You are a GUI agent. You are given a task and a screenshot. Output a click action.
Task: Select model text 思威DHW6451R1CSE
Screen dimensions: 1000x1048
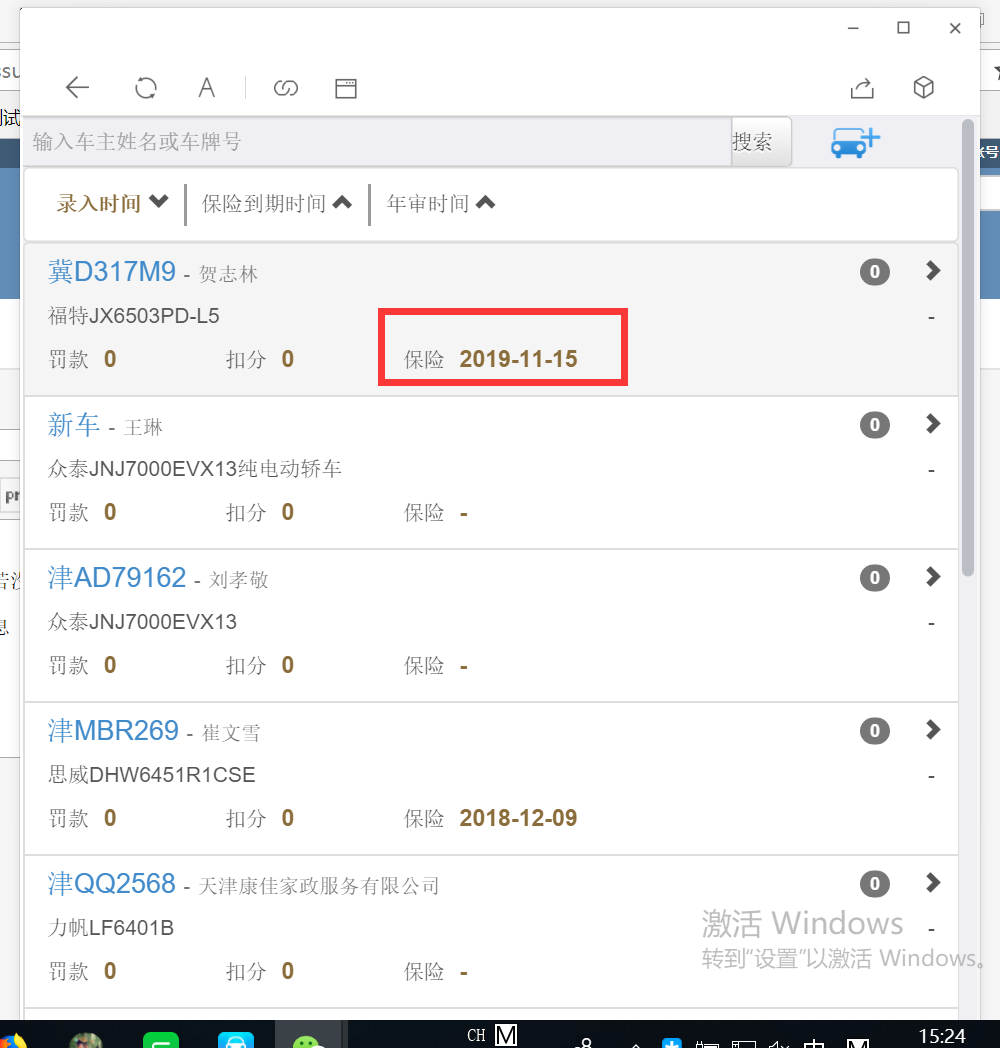tap(152, 775)
